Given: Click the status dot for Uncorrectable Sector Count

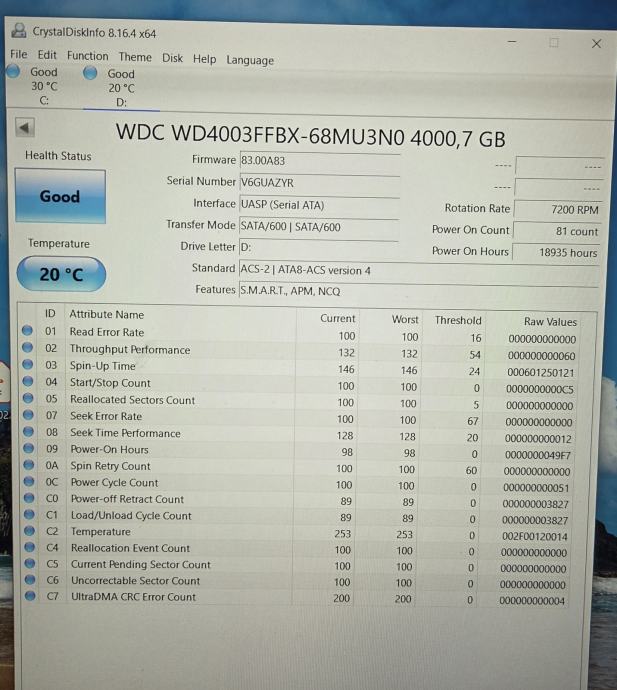Looking at the screenshot, I should tap(30, 580).
